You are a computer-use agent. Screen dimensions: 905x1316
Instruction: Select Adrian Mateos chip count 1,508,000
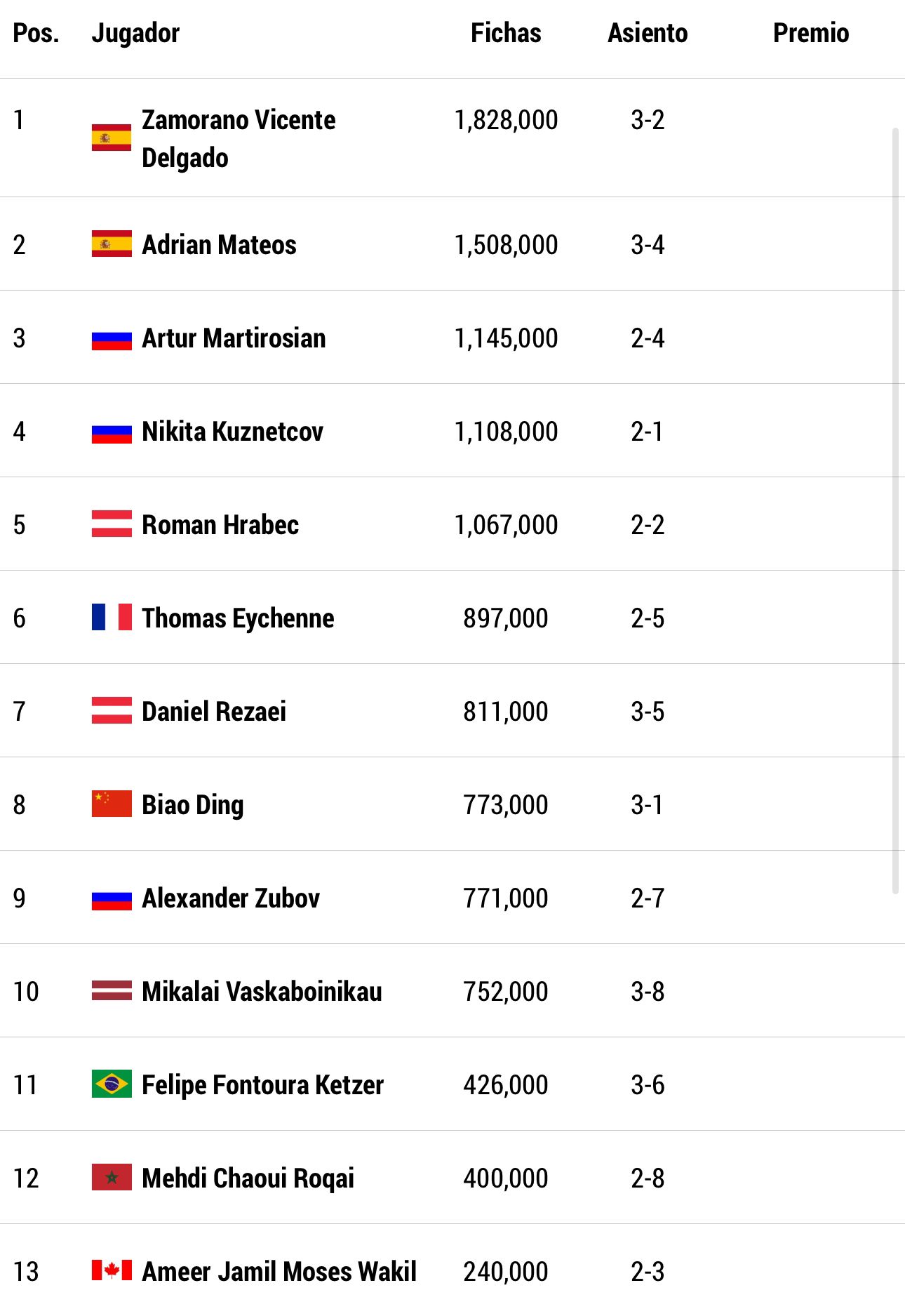pos(506,244)
